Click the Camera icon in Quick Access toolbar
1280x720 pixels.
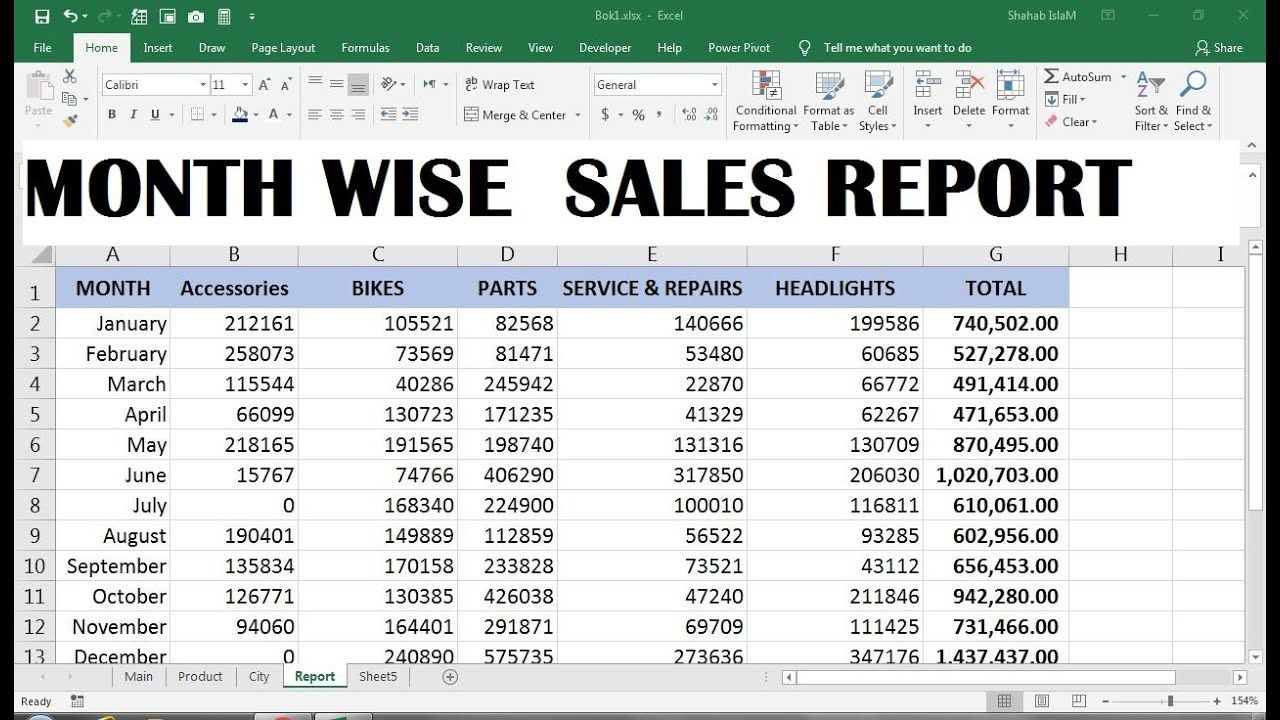point(196,17)
